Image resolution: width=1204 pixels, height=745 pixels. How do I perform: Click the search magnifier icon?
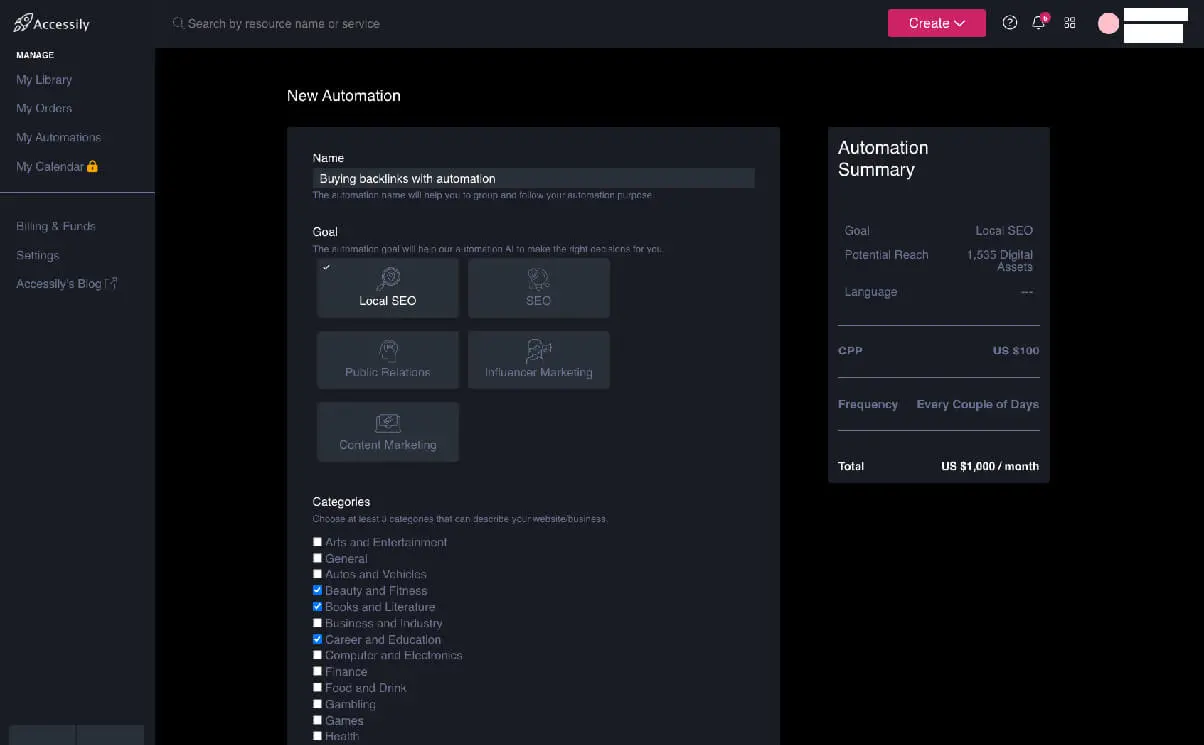pyautogui.click(x=178, y=23)
